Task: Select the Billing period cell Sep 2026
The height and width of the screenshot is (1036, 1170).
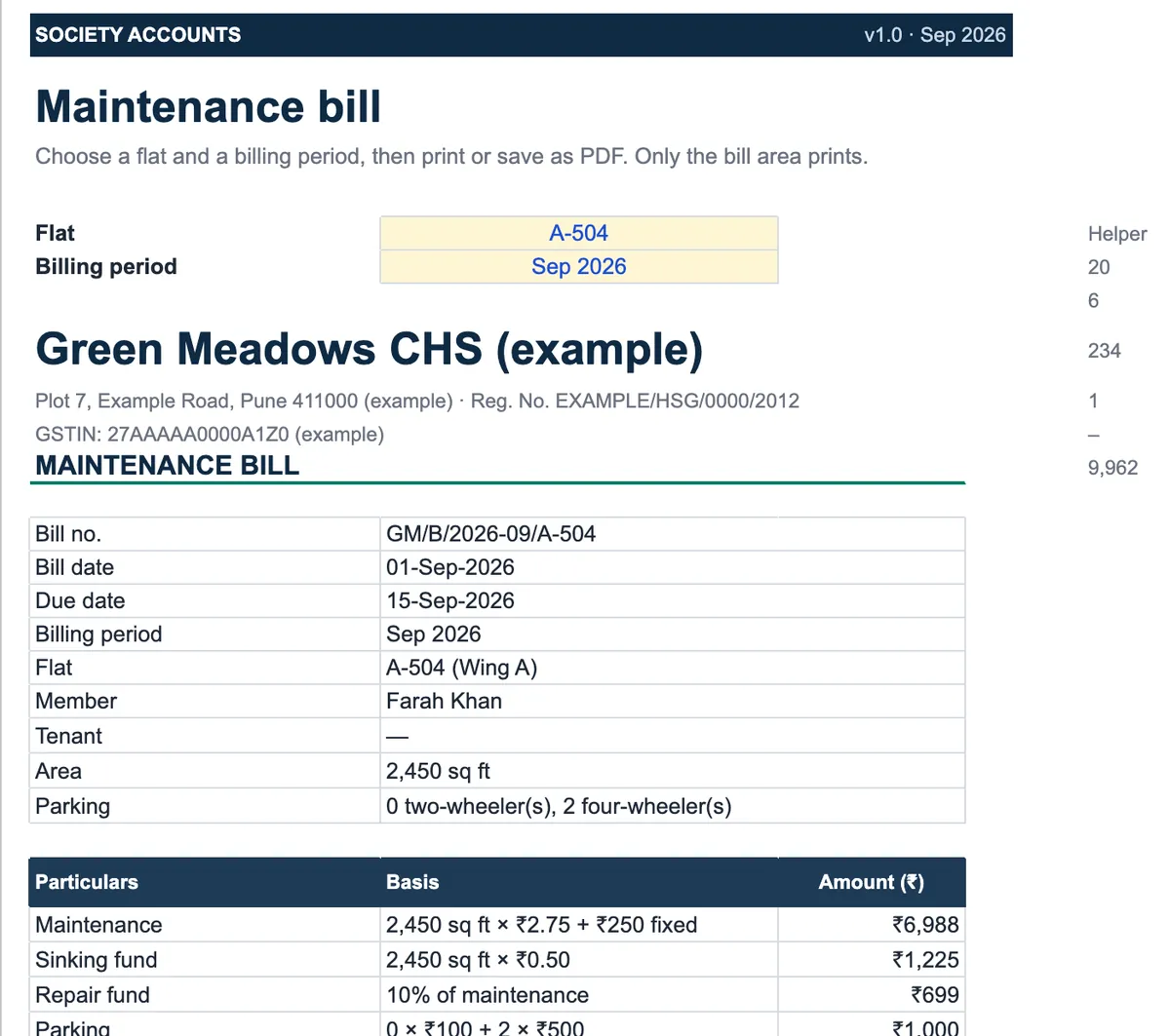Action: tap(578, 267)
